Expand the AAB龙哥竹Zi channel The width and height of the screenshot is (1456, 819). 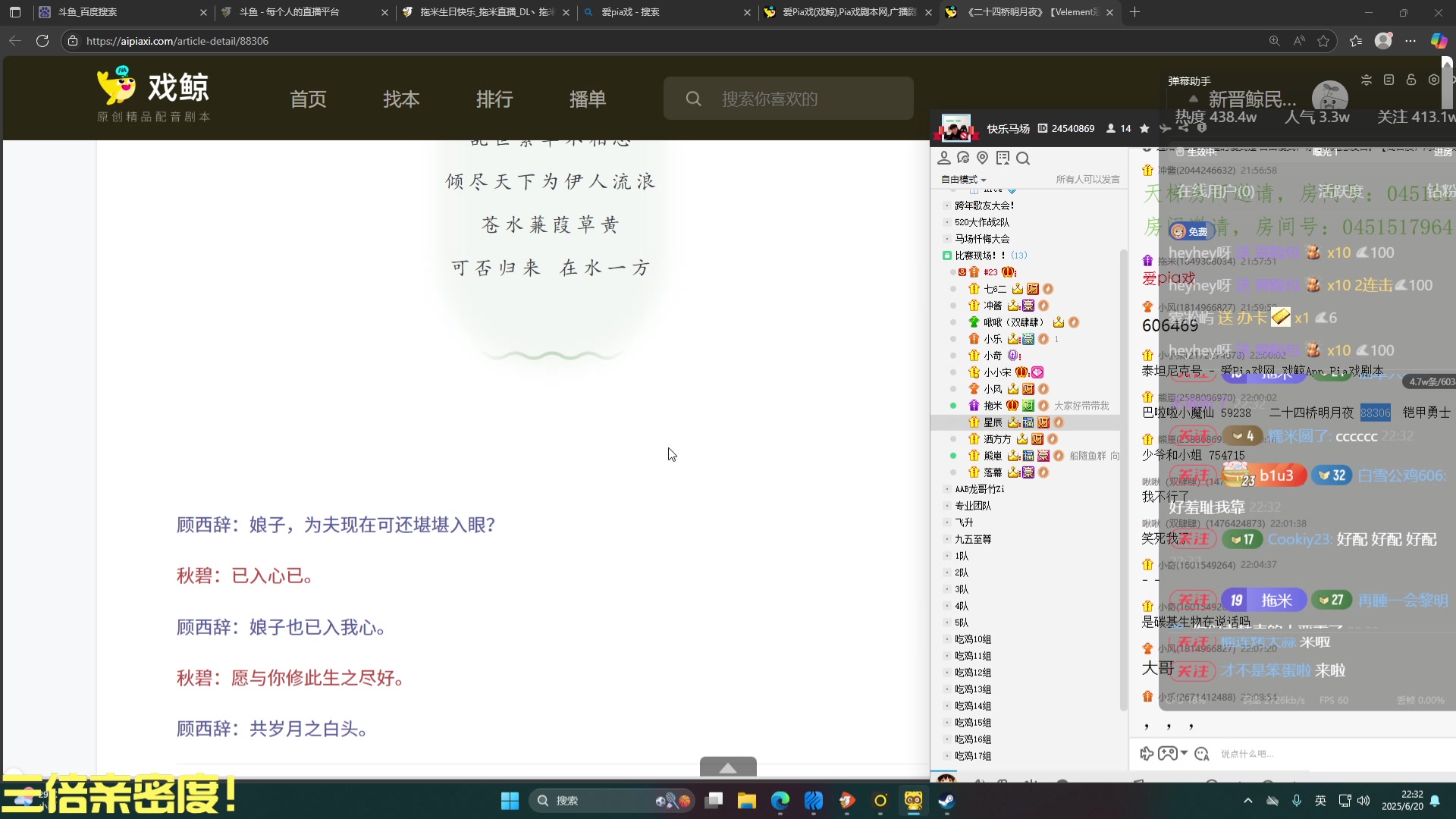(979, 489)
